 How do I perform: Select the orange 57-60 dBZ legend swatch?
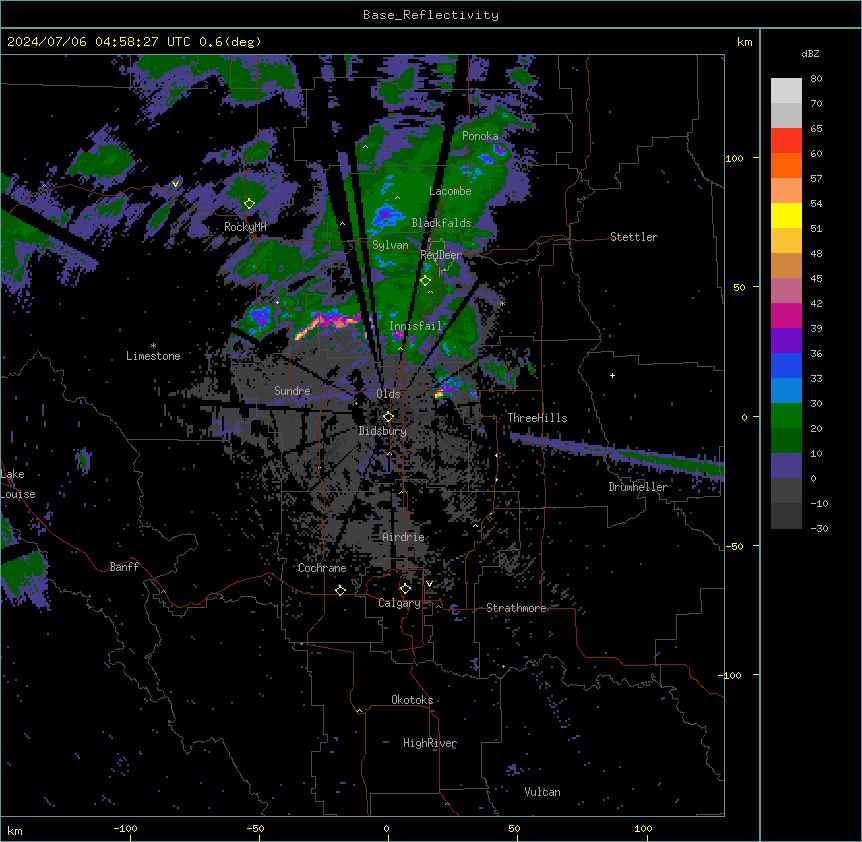(786, 165)
